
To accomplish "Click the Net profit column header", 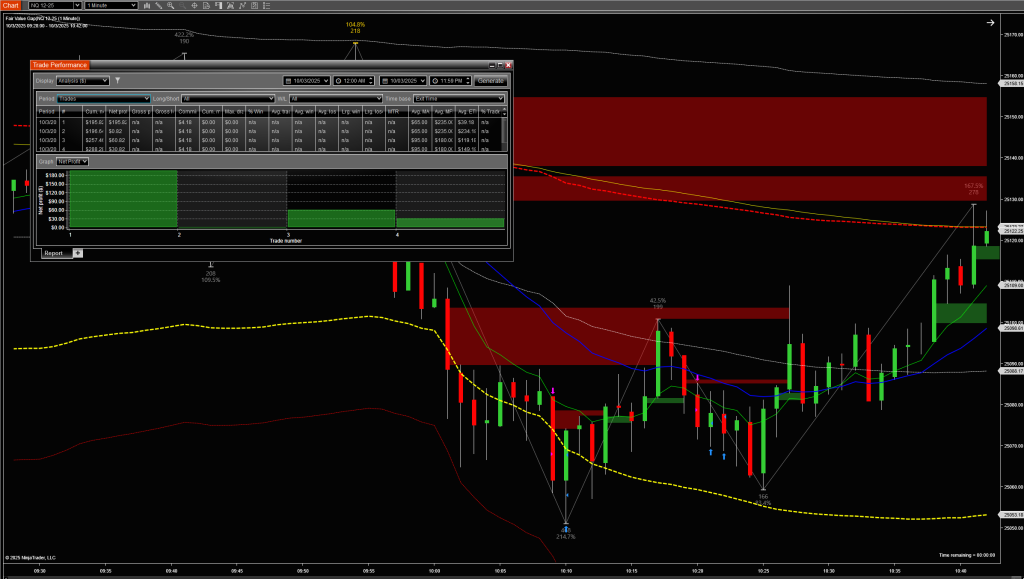I will pyautogui.click(x=119, y=111).
